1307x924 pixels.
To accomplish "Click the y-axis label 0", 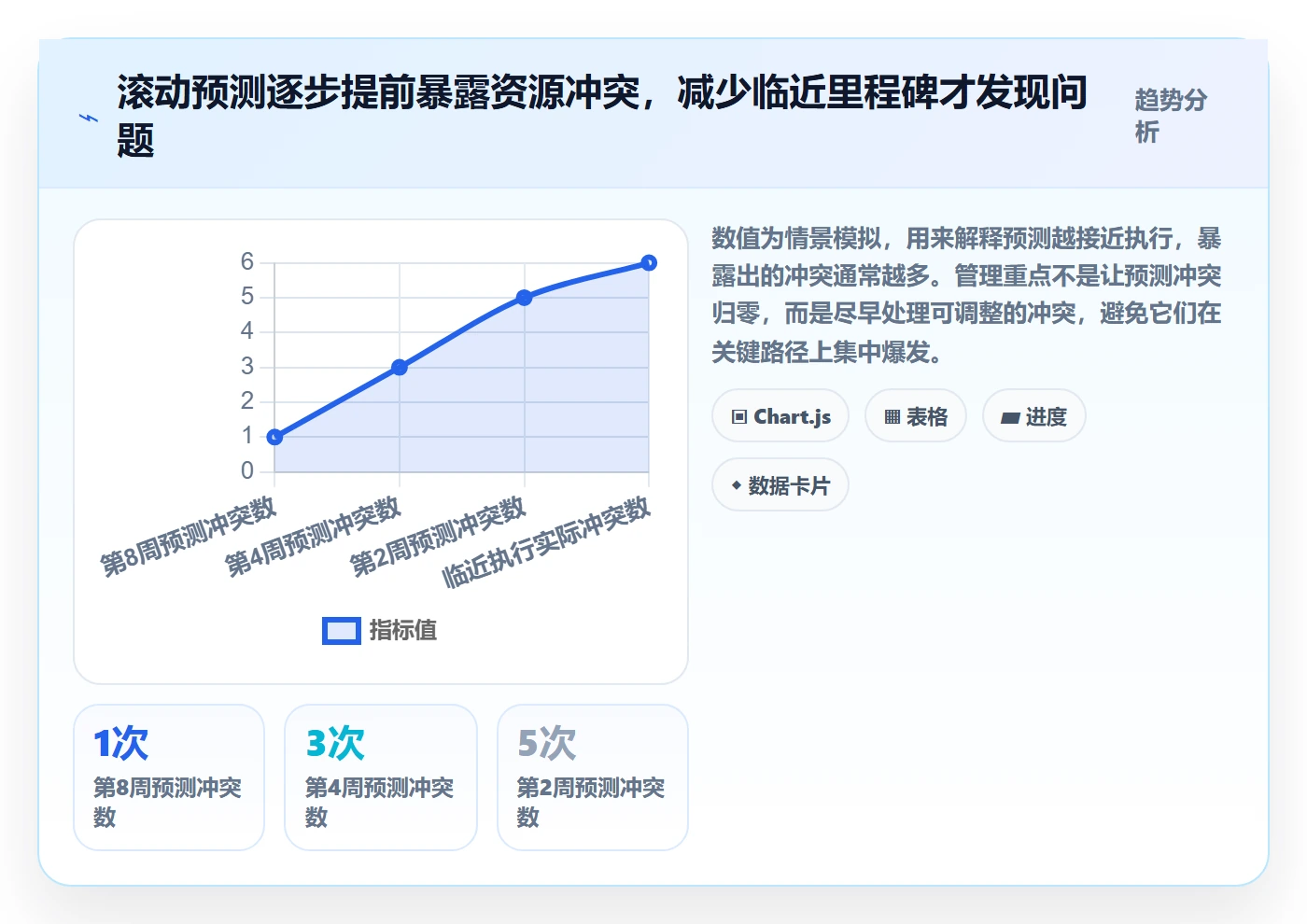I will coord(247,470).
